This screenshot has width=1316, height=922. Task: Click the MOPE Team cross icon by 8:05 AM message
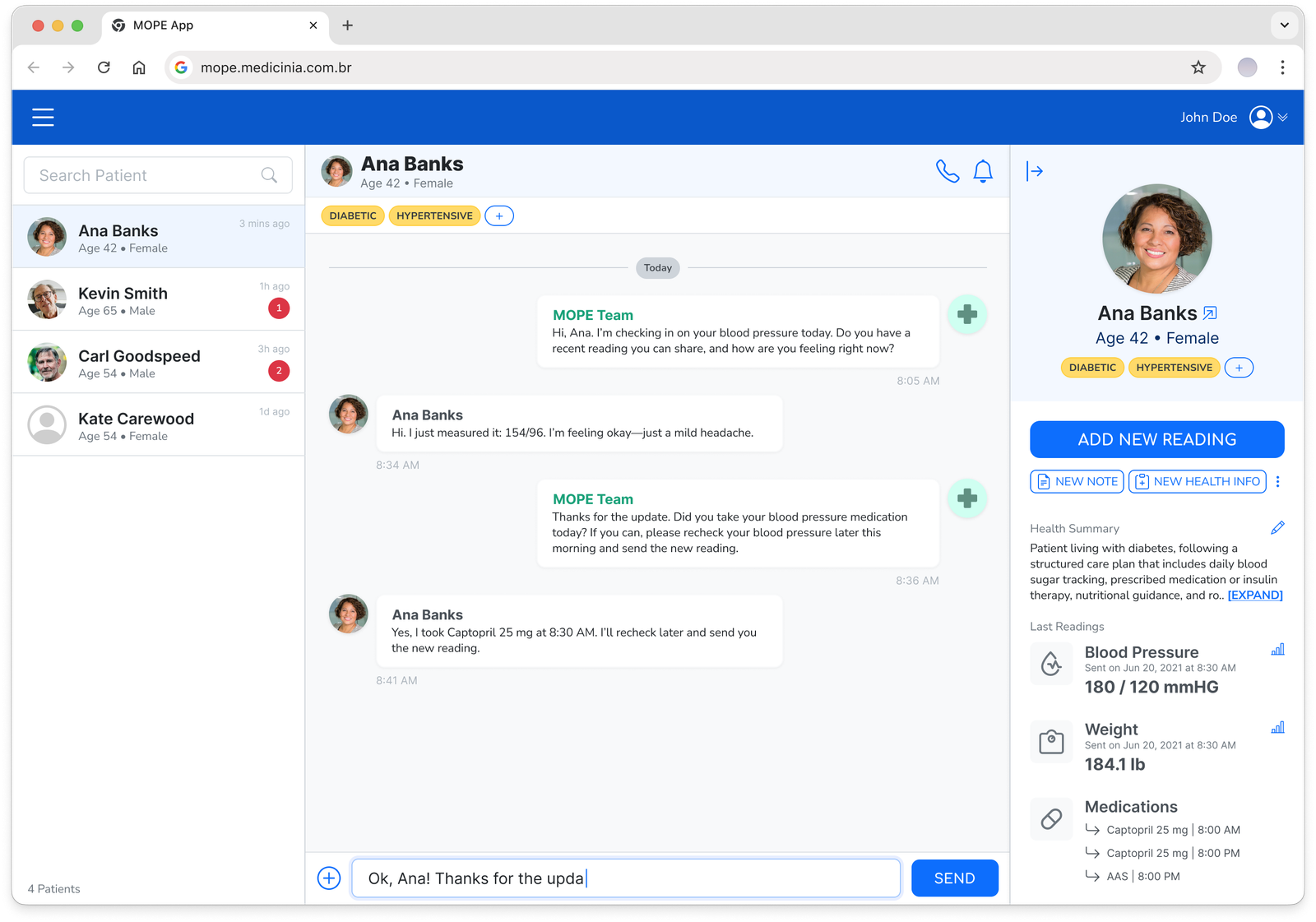point(967,314)
